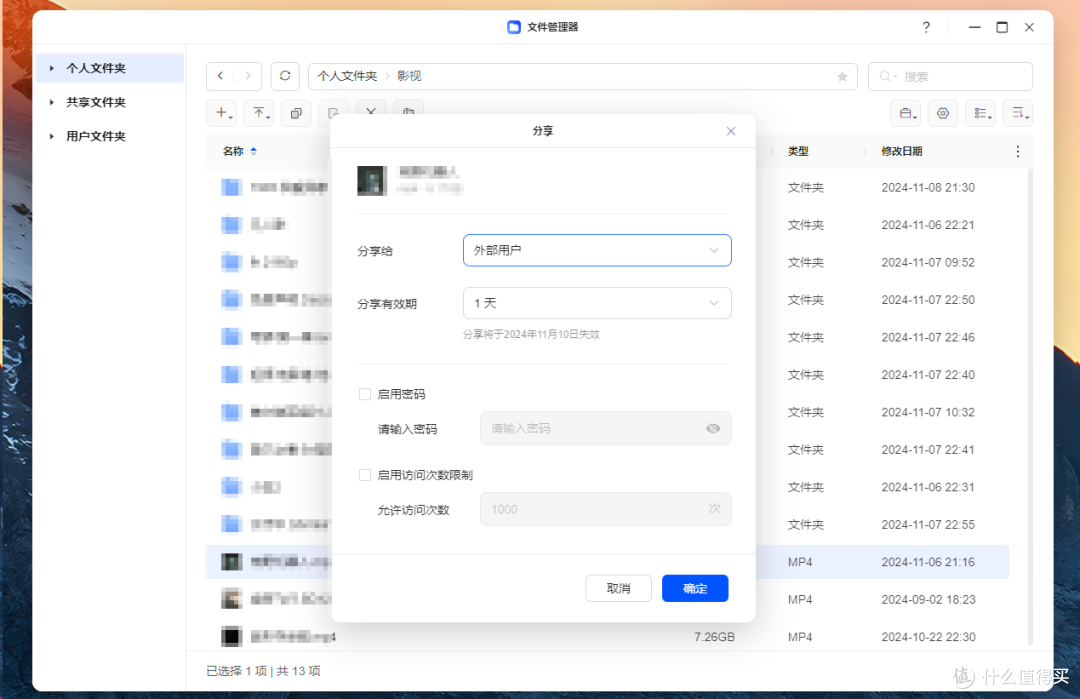Click the file list vertical scrollbar
The image size is (1080, 699).
click(1030, 406)
